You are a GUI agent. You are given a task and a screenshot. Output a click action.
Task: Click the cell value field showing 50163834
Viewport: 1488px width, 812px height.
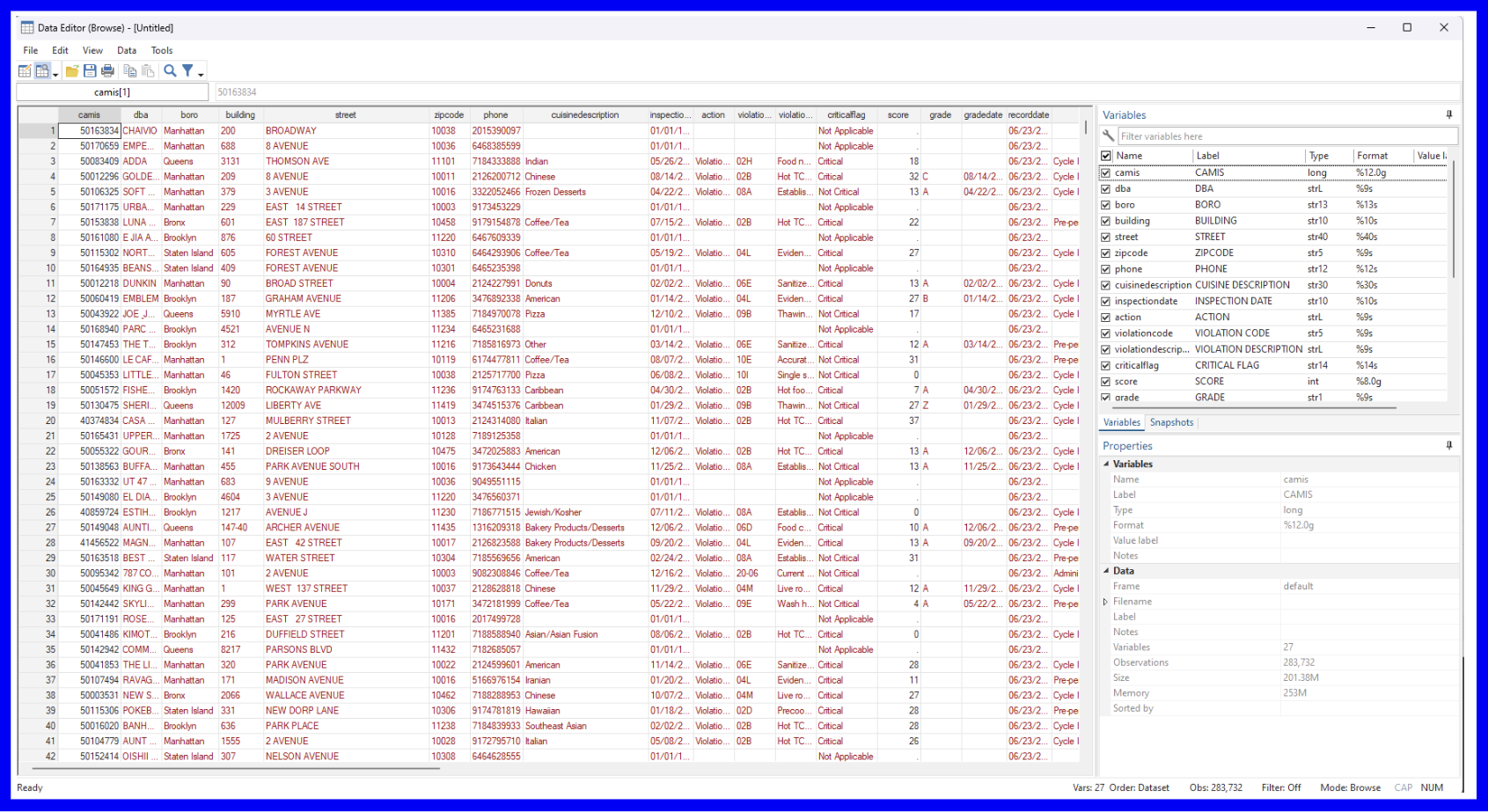tap(837, 92)
